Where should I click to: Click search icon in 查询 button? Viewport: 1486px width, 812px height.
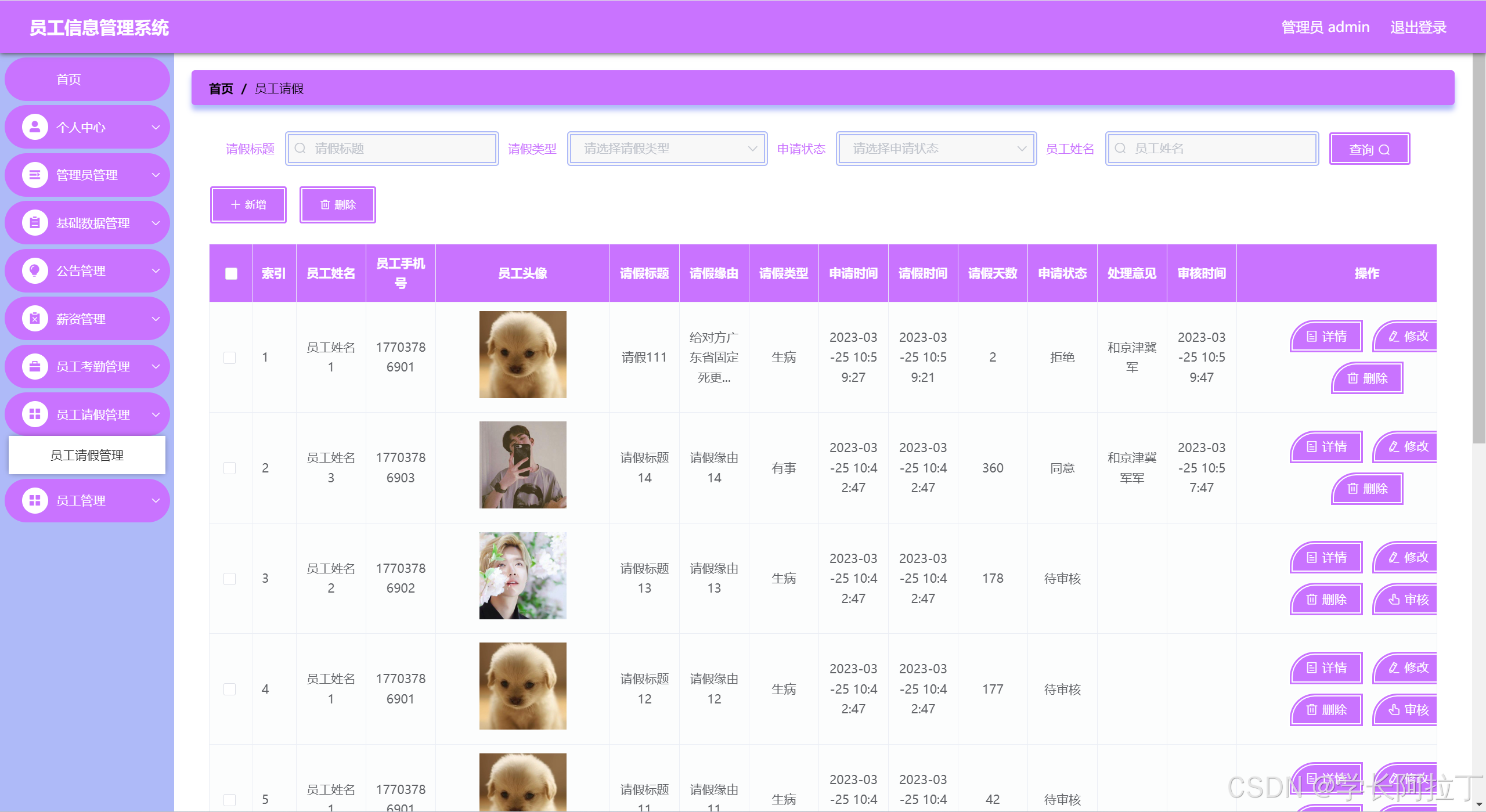[1384, 150]
